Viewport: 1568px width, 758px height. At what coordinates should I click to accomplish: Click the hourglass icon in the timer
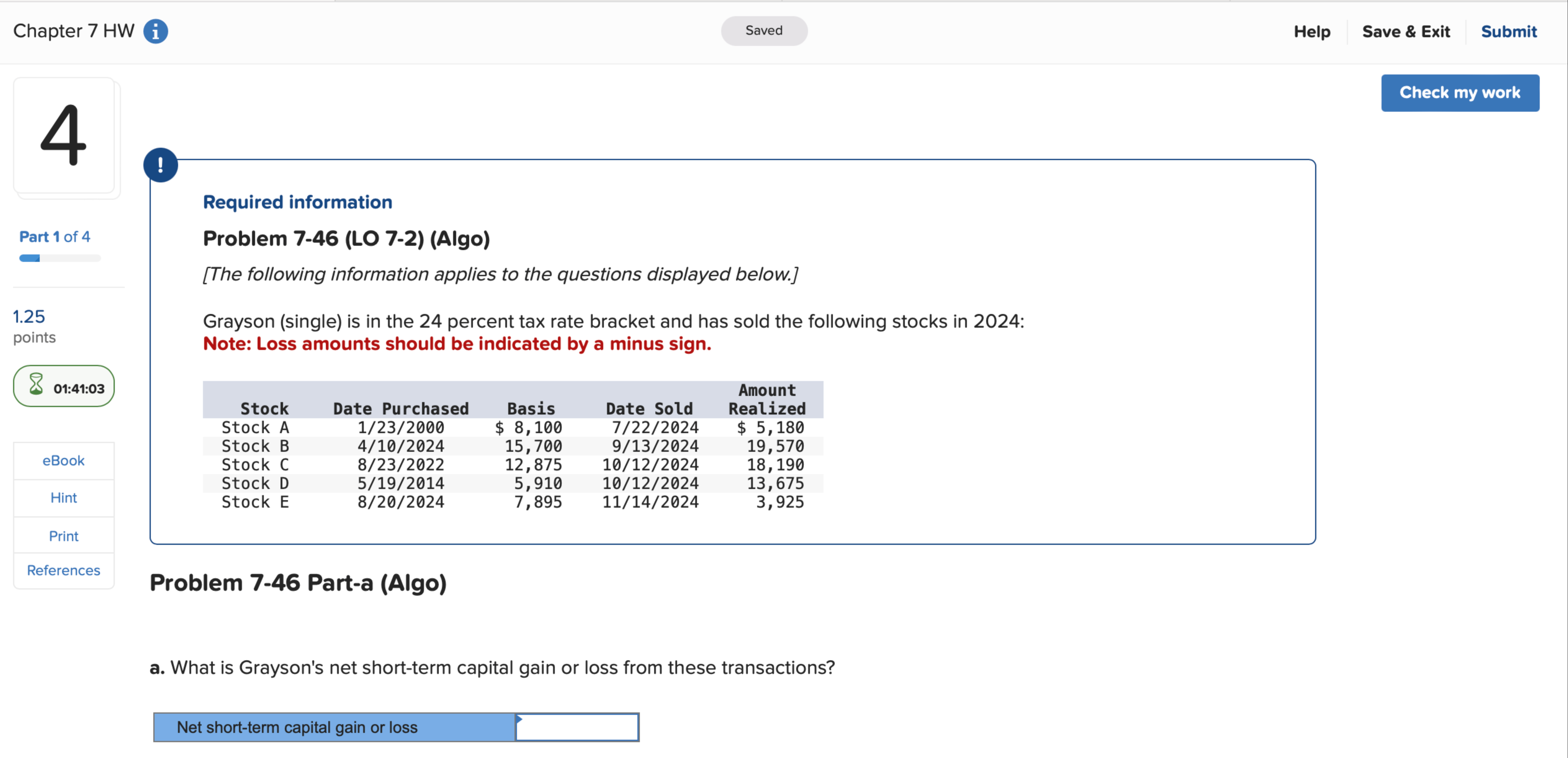[37, 385]
